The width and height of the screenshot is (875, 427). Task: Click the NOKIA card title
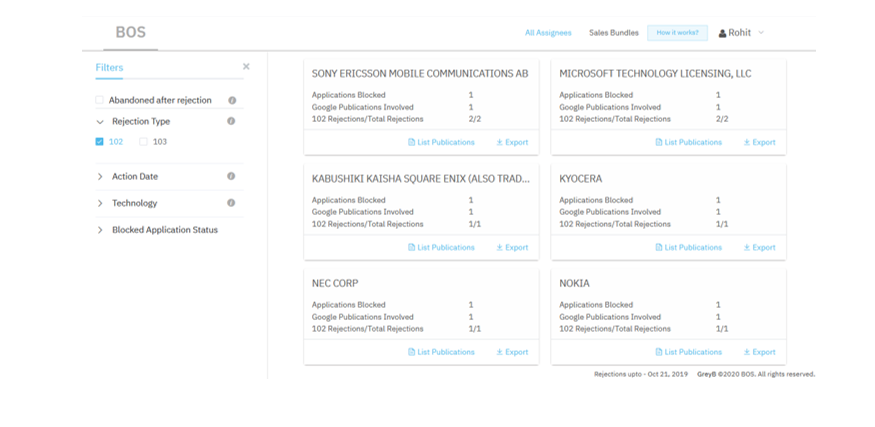pyautogui.click(x=574, y=284)
